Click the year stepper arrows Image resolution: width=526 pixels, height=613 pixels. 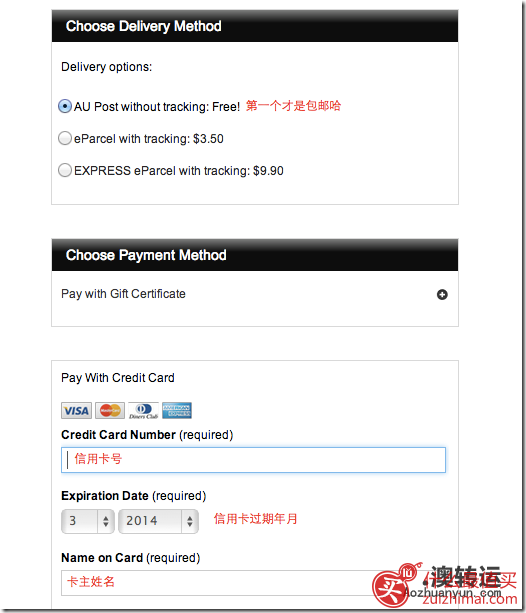(x=190, y=521)
